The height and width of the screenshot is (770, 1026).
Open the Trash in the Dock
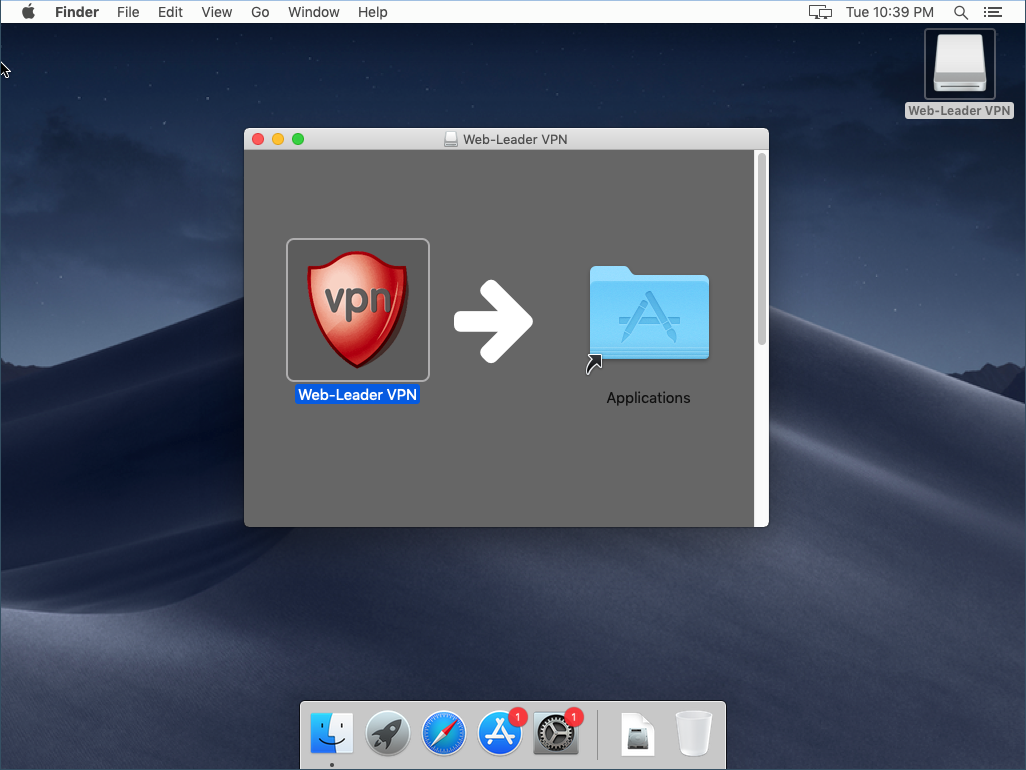[694, 733]
